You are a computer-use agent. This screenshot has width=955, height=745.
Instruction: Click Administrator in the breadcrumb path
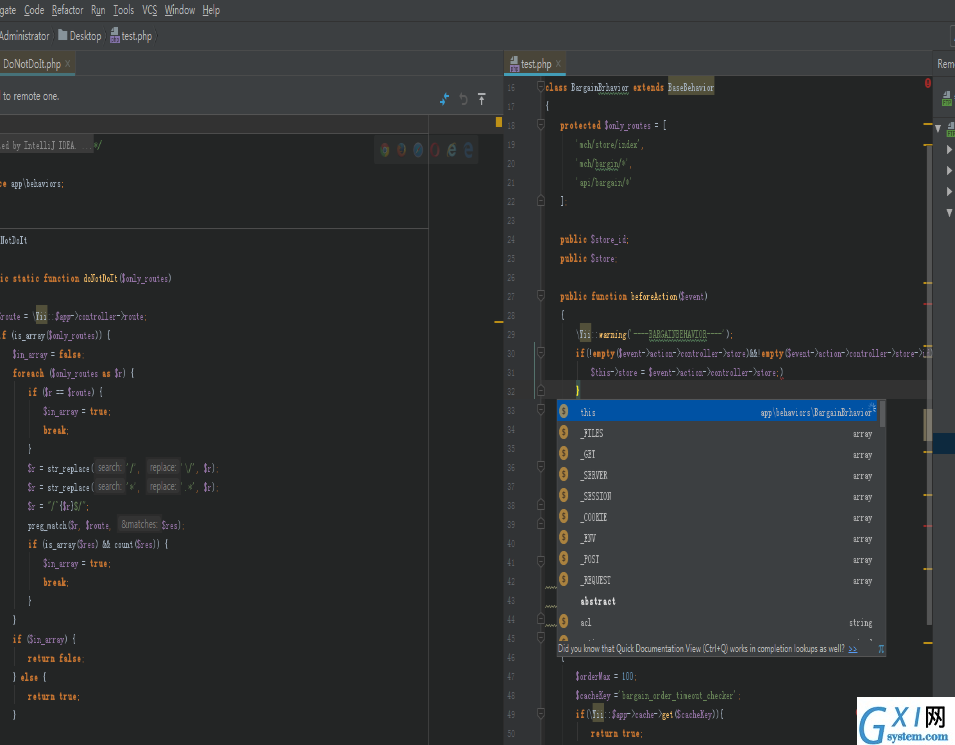pos(24,36)
